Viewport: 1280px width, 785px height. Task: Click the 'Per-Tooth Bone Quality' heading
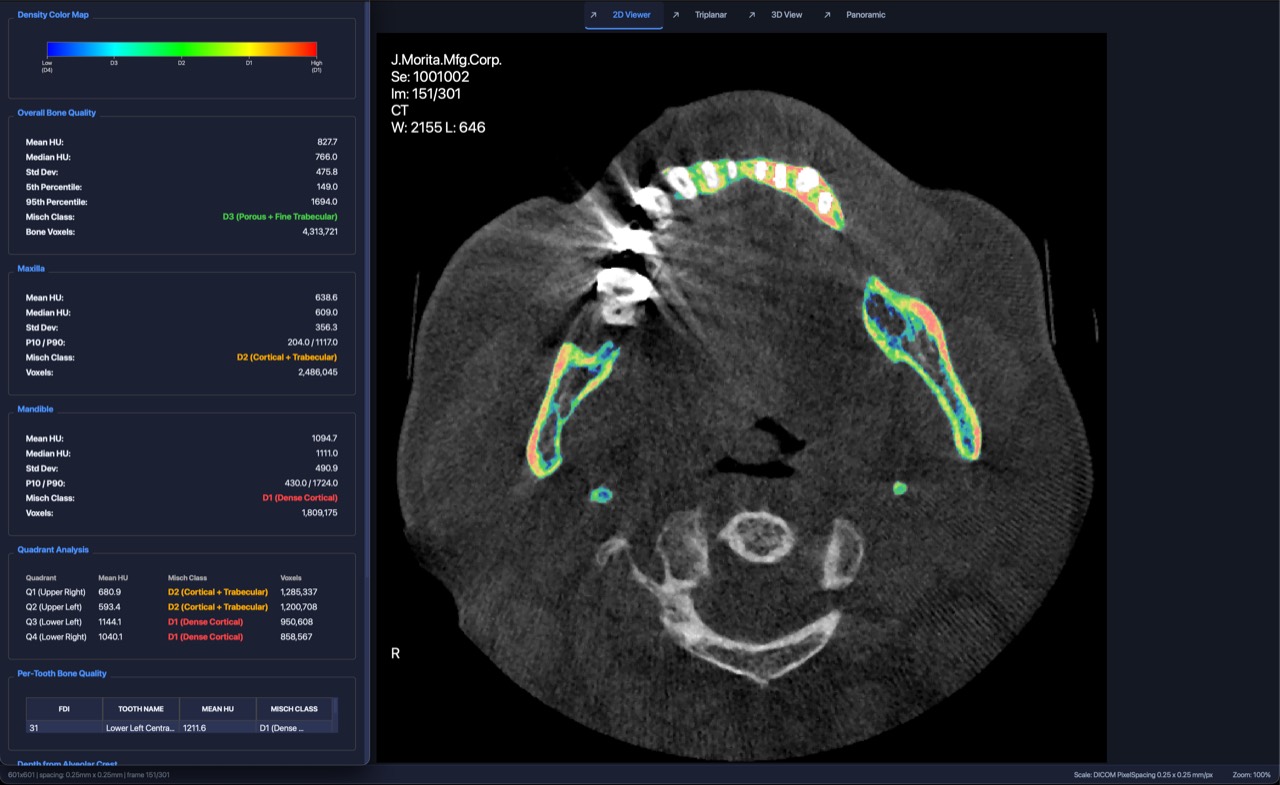pyautogui.click(x=62, y=674)
